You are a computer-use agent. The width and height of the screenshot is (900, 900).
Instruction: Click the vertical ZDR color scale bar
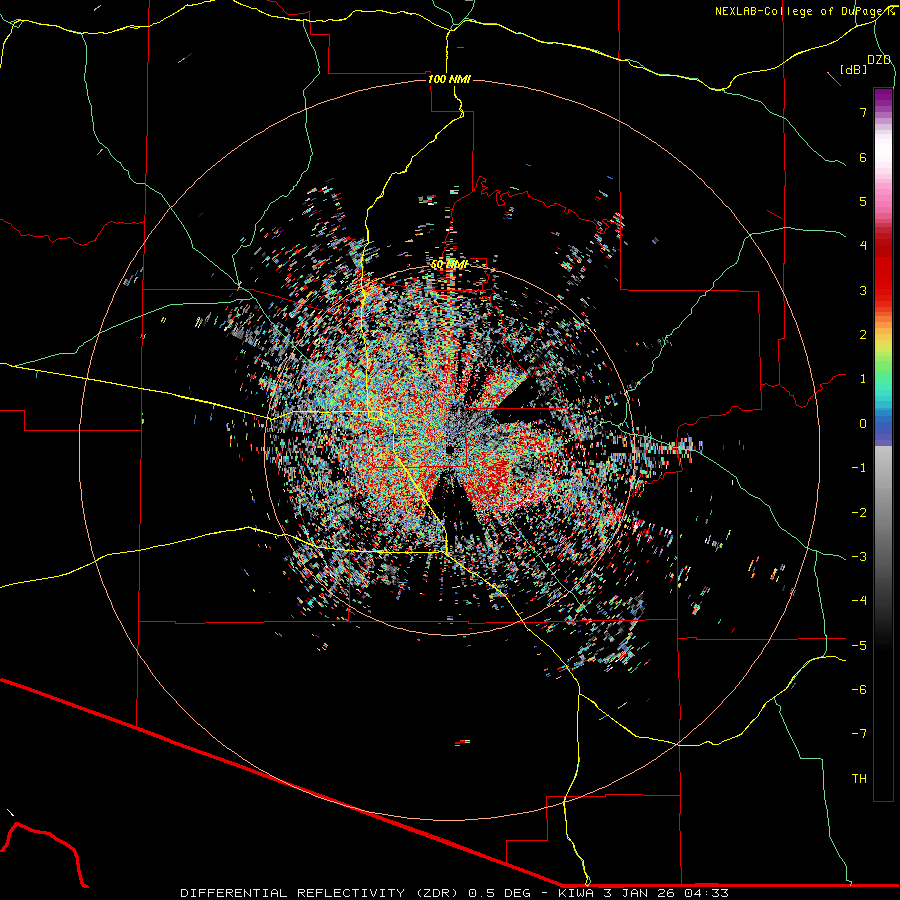click(x=883, y=444)
